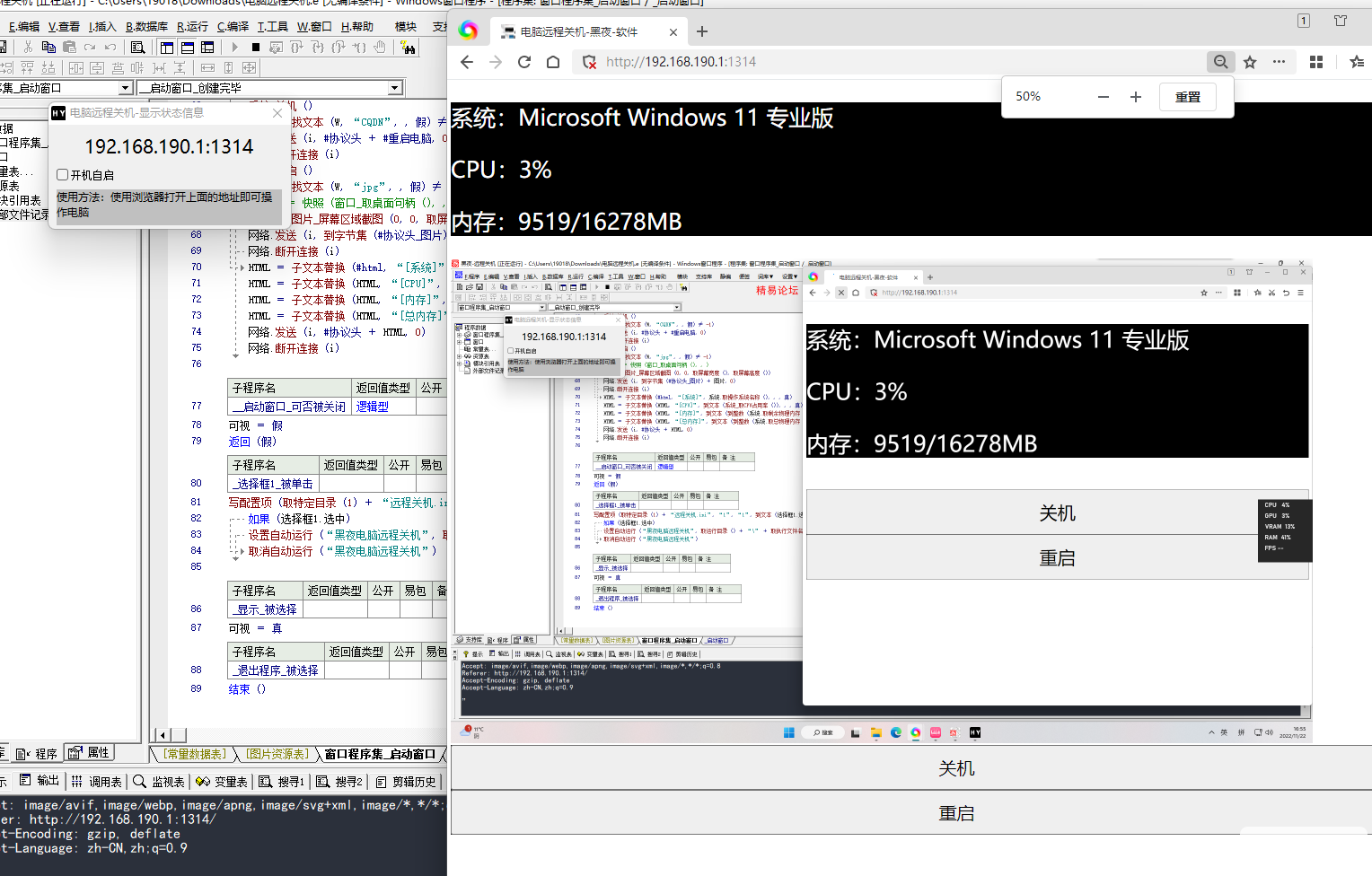Close the 电脑远程关机 browser tab
This screenshot has height=876, width=1372.
pyautogui.click(x=673, y=32)
